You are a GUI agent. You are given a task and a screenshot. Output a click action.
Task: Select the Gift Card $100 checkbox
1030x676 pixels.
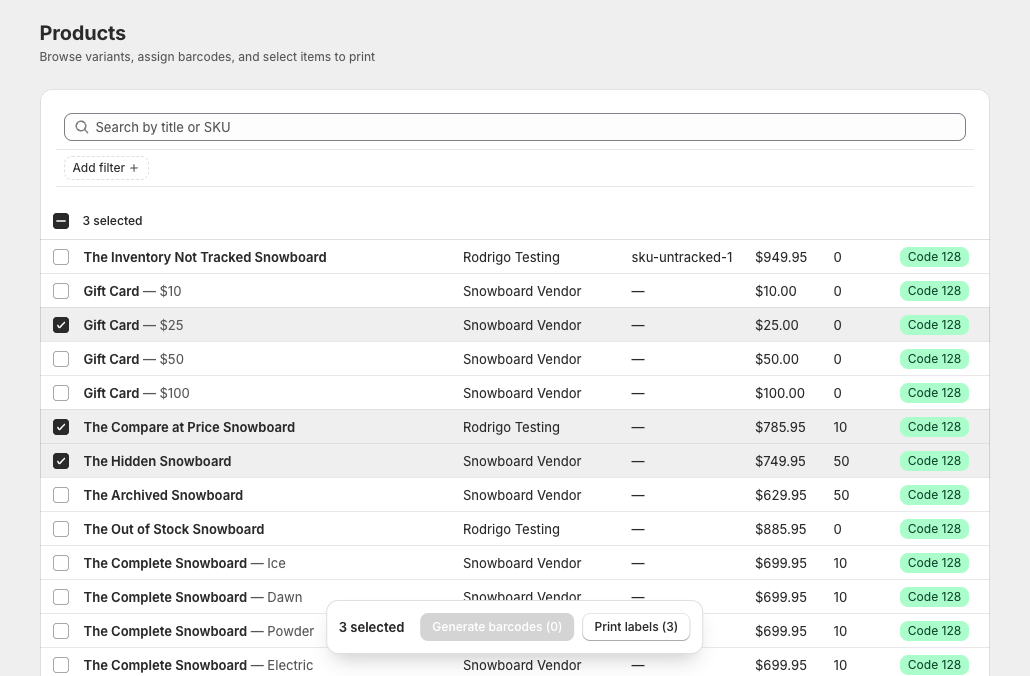pos(61,393)
